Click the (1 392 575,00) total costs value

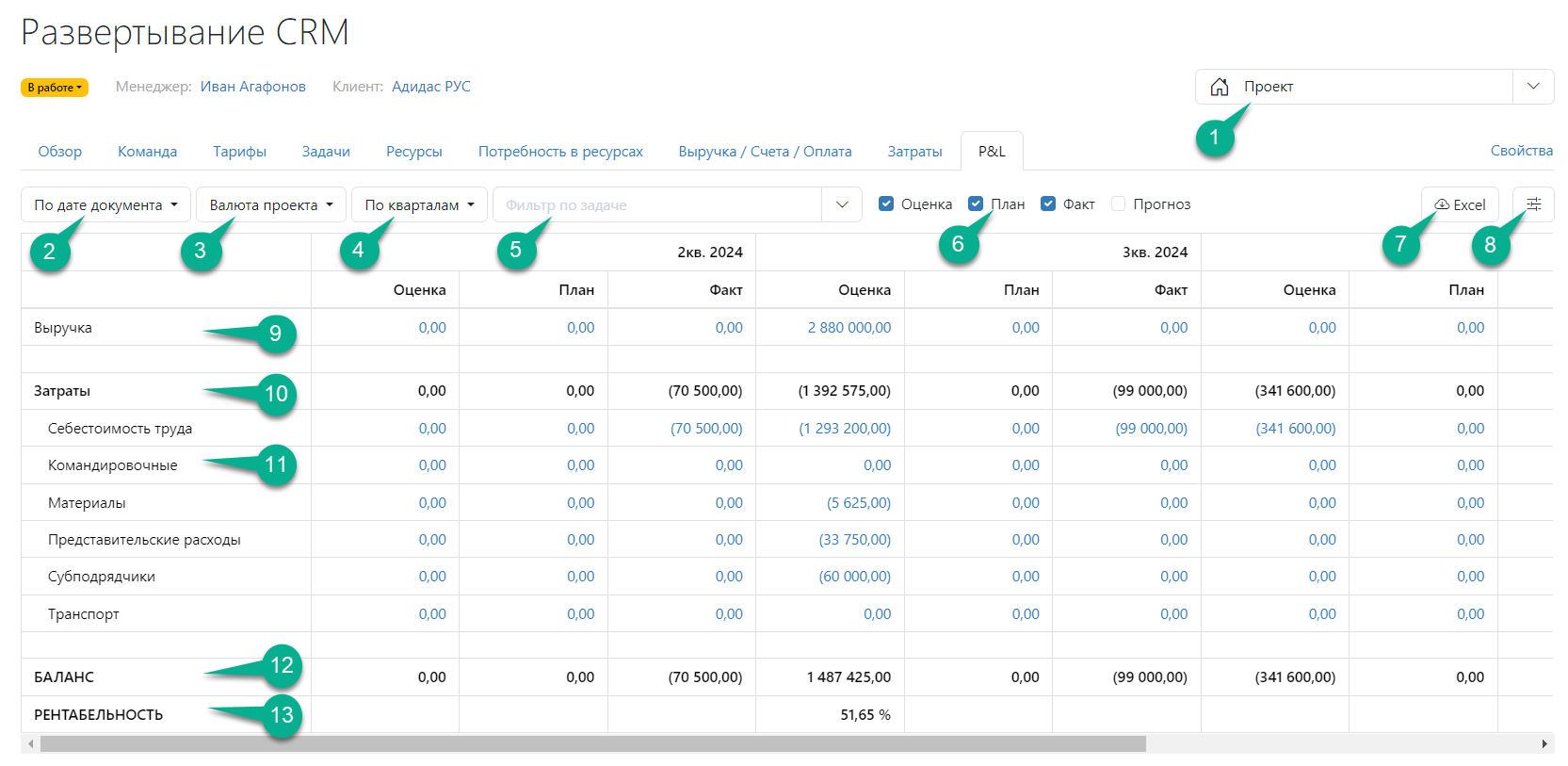click(845, 391)
